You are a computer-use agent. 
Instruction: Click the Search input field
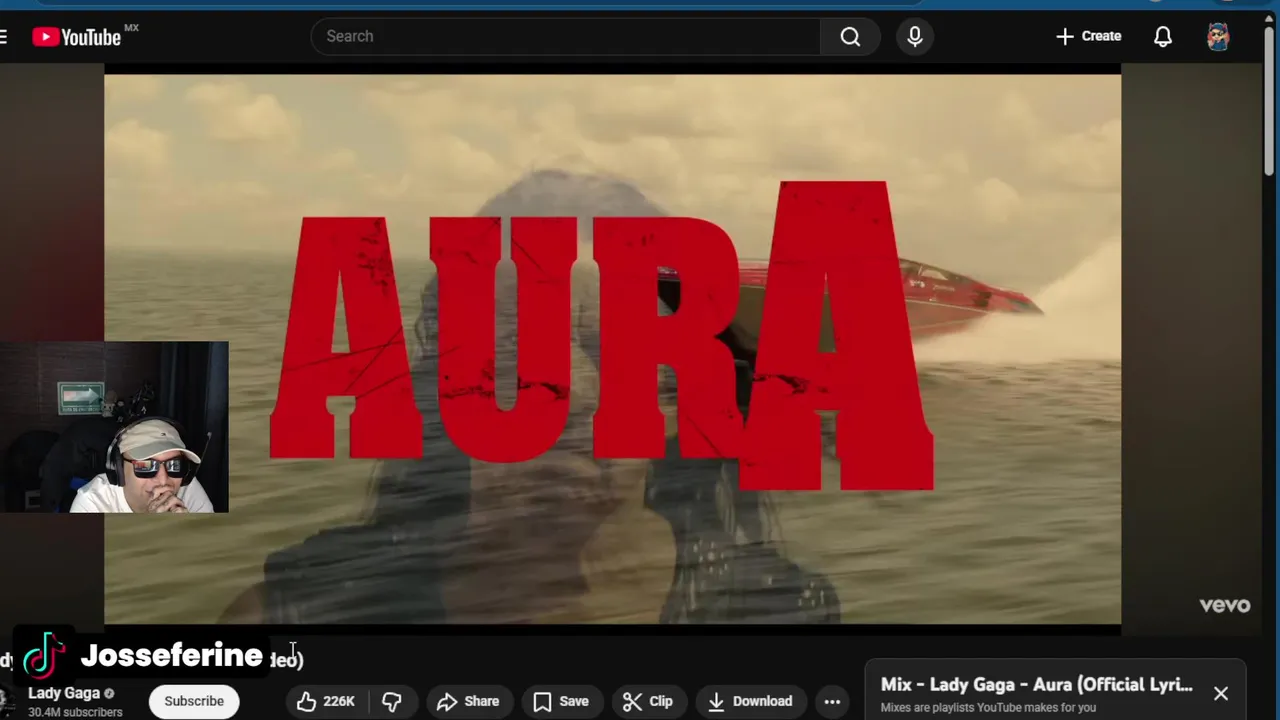[x=565, y=36]
